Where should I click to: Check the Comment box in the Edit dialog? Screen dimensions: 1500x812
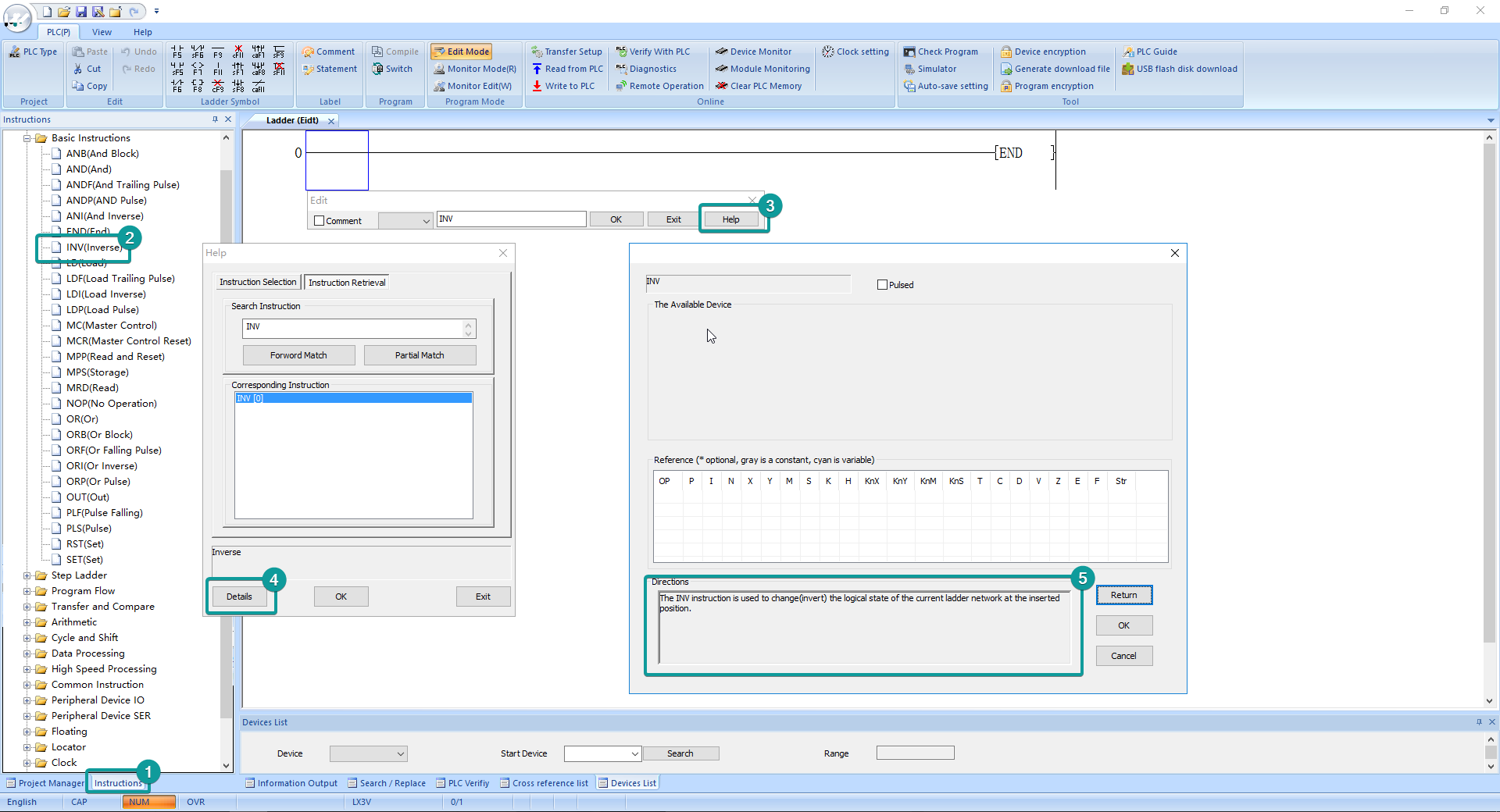pyautogui.click(x=319, y=221)
